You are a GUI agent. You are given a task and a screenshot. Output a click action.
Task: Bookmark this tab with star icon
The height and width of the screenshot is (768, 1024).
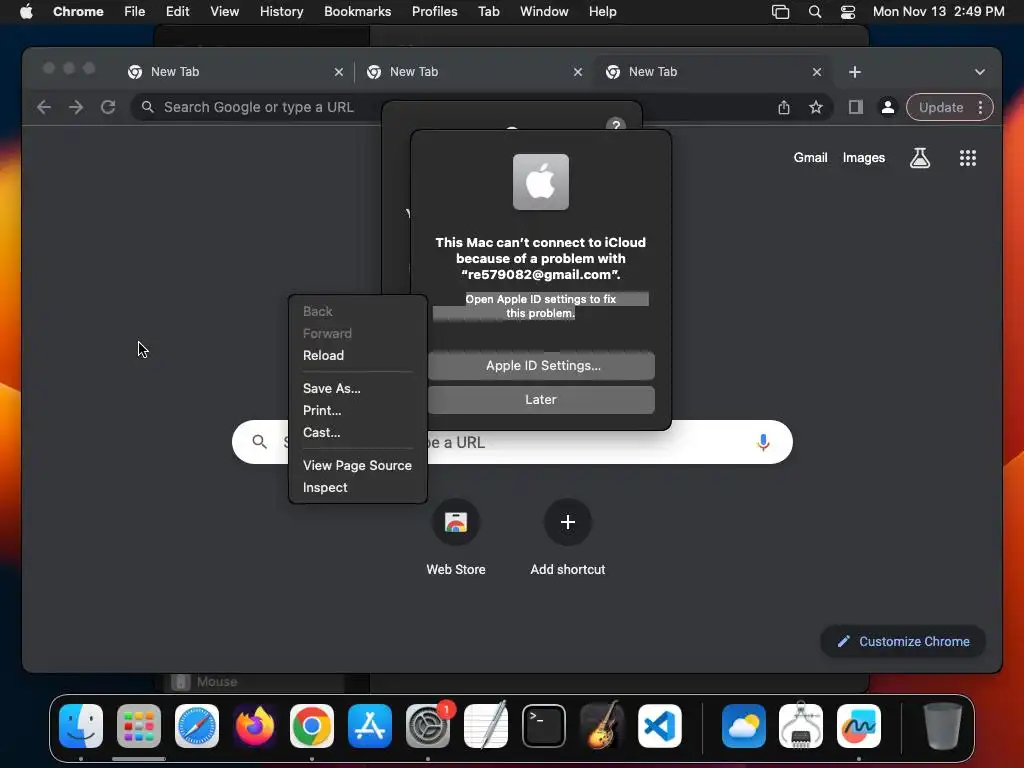click(816, 107)
